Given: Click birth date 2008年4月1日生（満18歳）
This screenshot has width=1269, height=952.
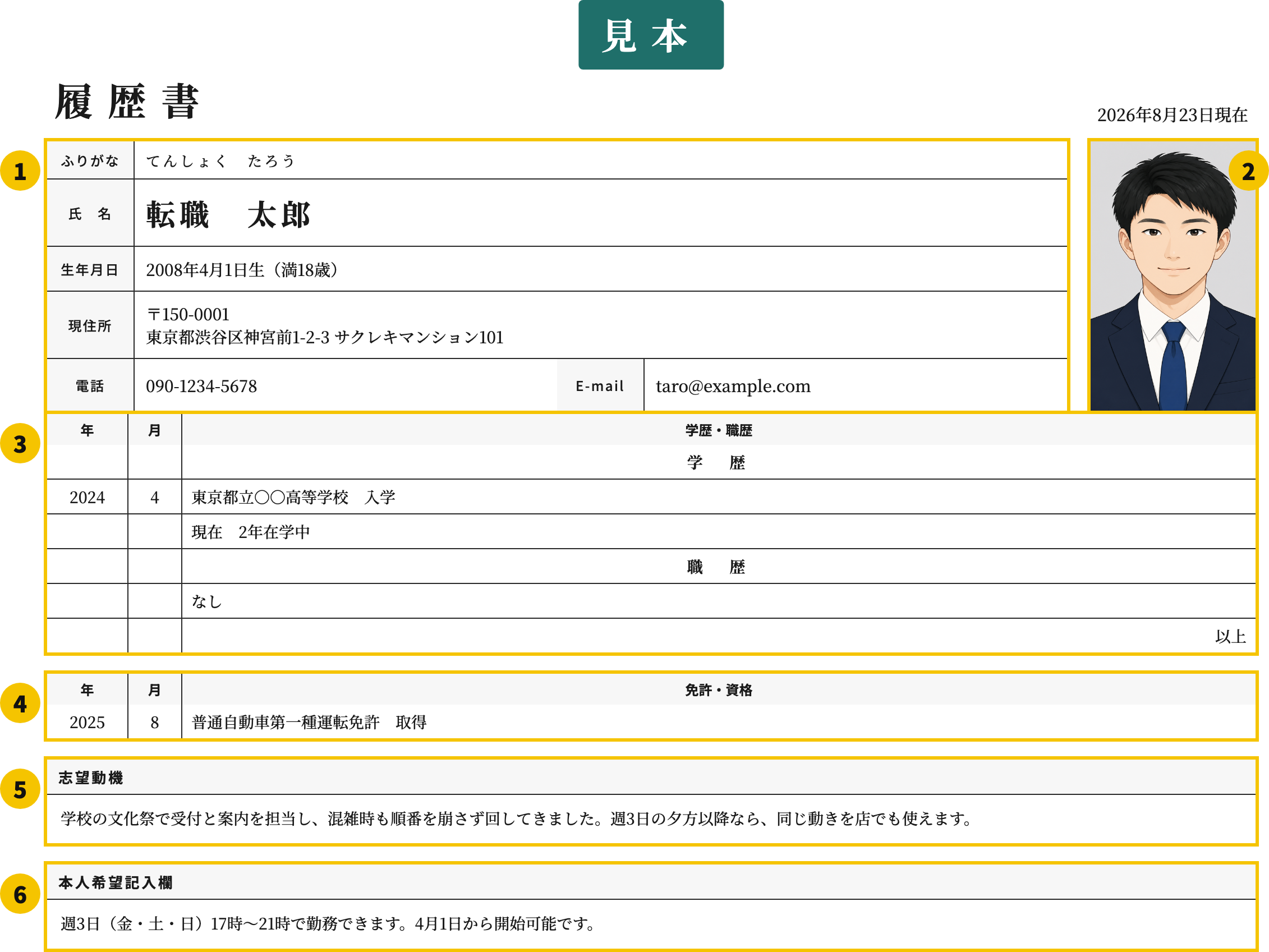Looking at the screenshot, I should coord(243,270).
